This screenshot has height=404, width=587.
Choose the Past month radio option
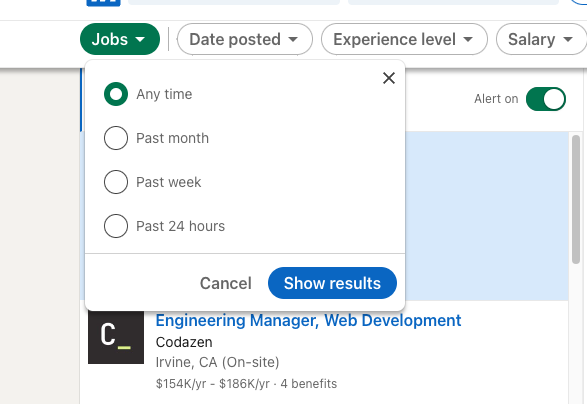tap(116, 138)
